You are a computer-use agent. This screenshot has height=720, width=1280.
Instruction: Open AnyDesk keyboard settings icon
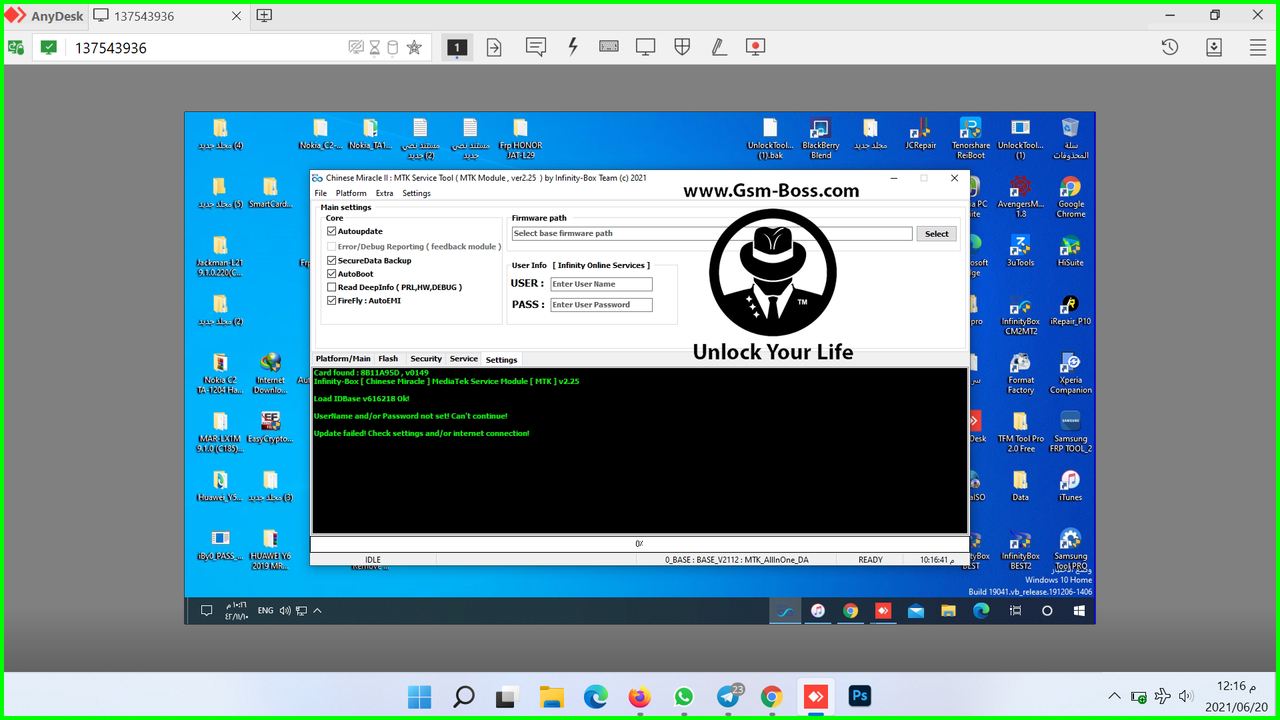tap(609, 47)
